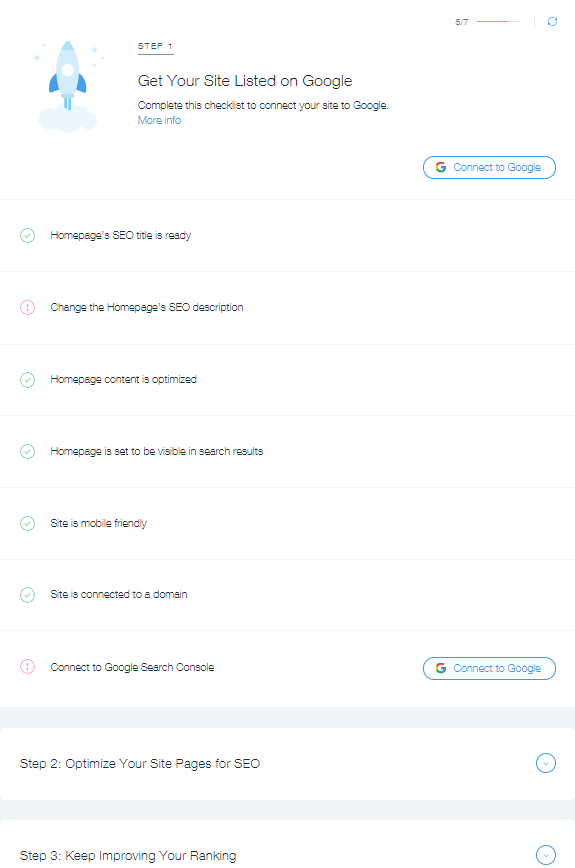Click Step 3: Keep Improving Your Ranking heading
This screenshot has height=868, width=575.
128,856
